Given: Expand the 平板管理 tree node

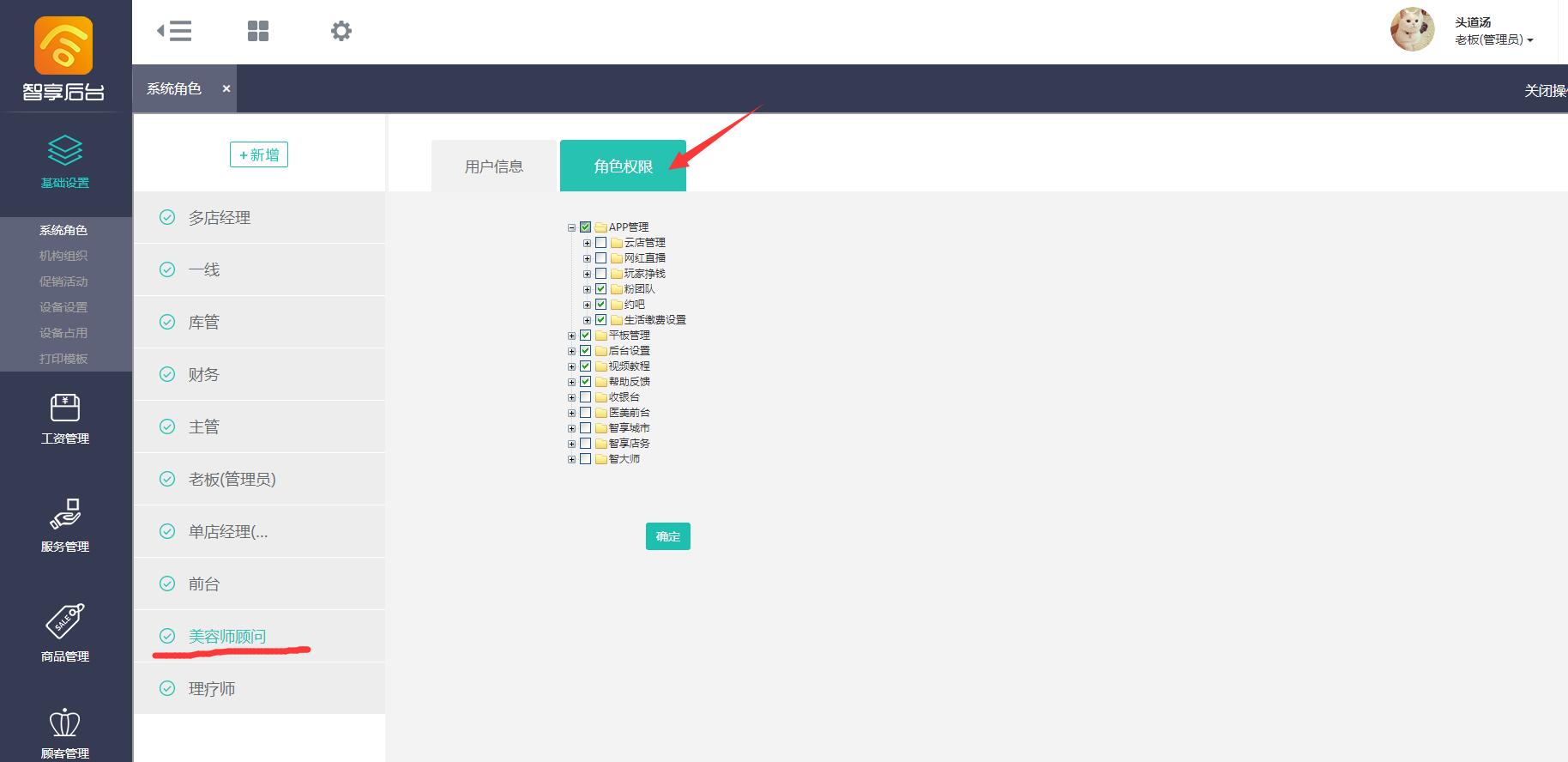Looking at the screenshot, I should point(572,336).
